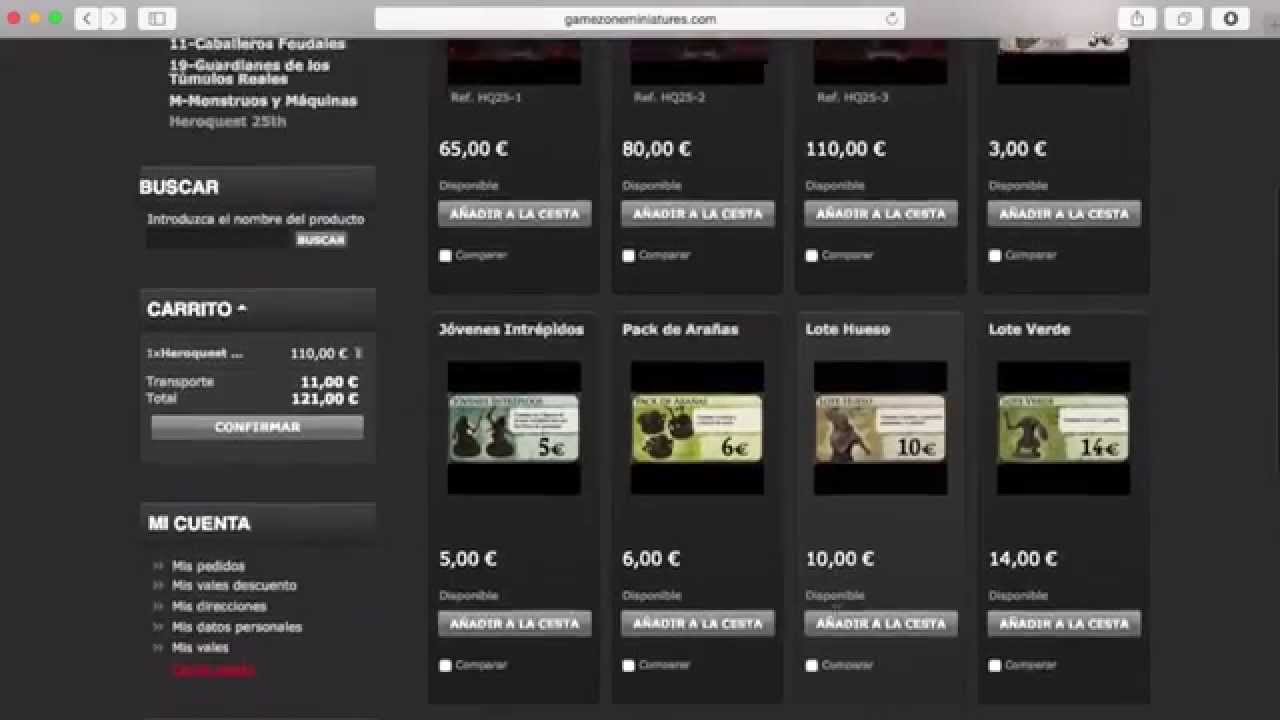The height and width of the screenshot is (720, 1280).
Task: Click the 121,00 € cart total
Action: (325, 399)
